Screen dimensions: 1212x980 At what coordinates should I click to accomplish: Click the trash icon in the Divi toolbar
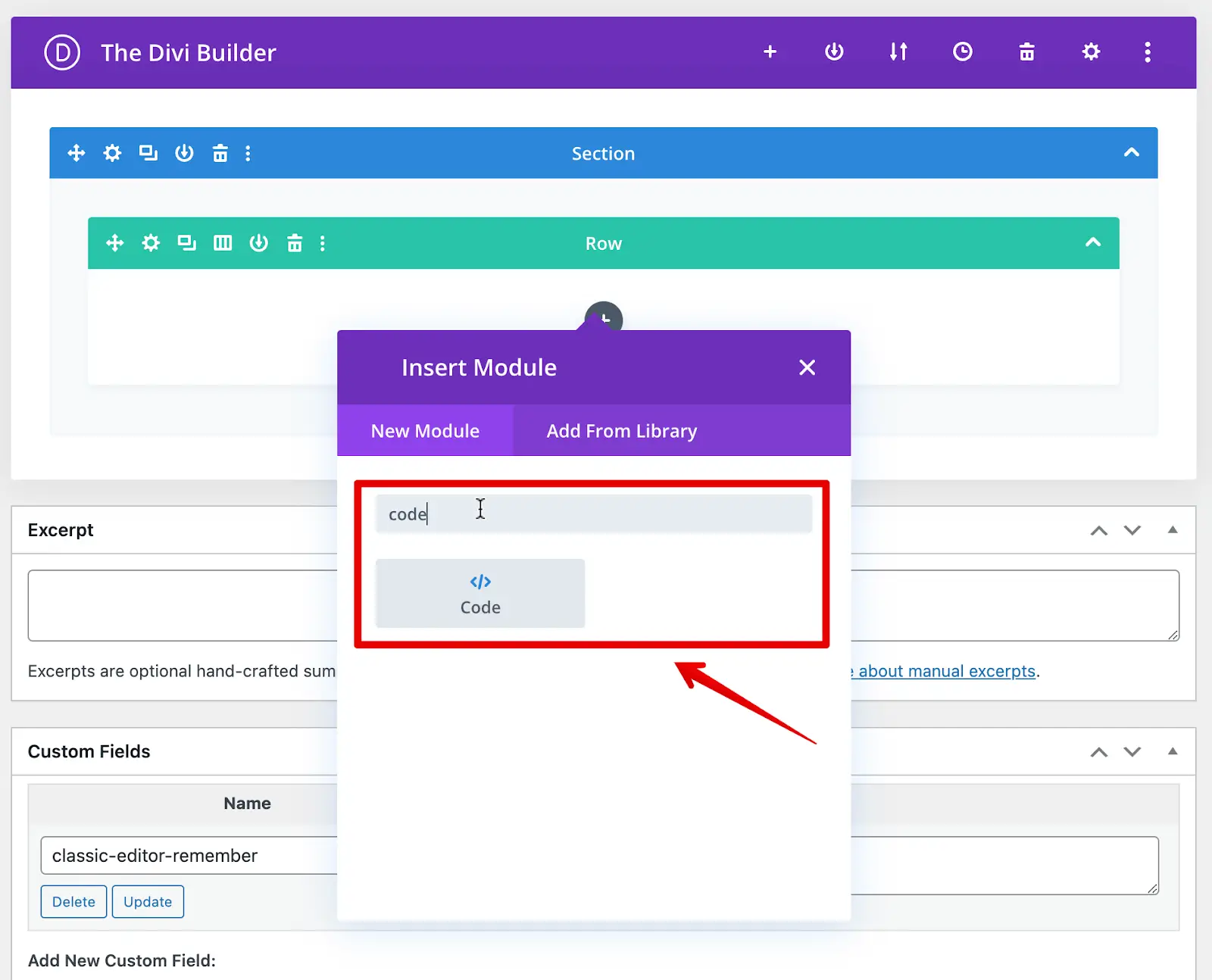(x=1026, y=51)
